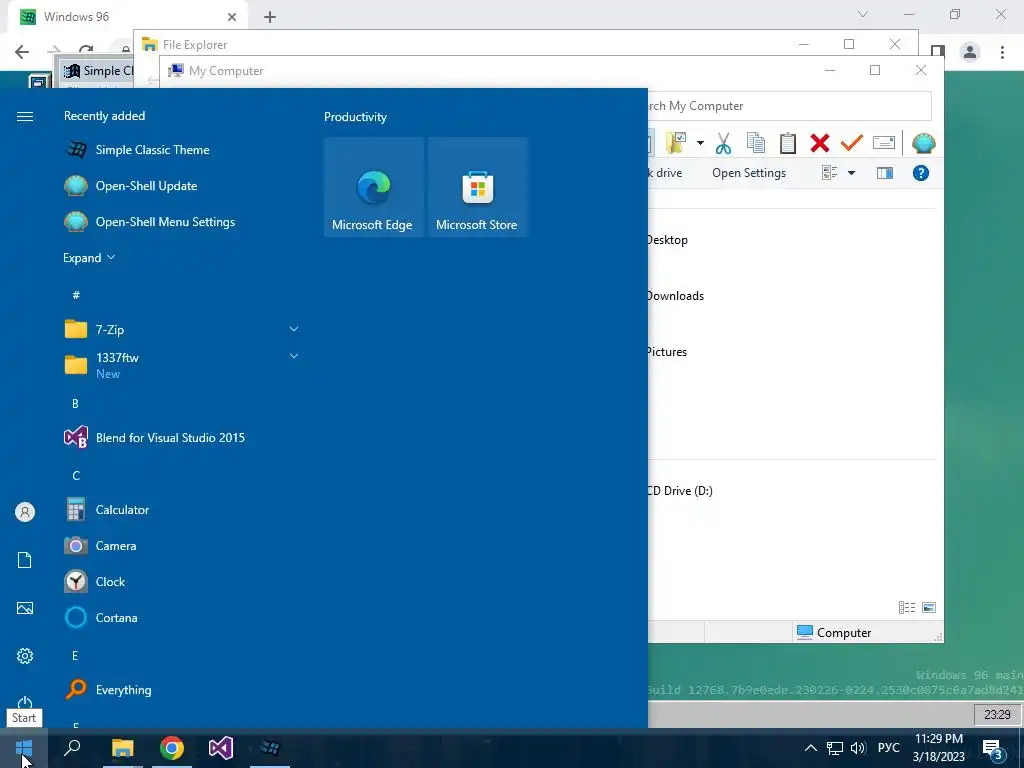Switch input language via РУС indicator

coord(888,748)
